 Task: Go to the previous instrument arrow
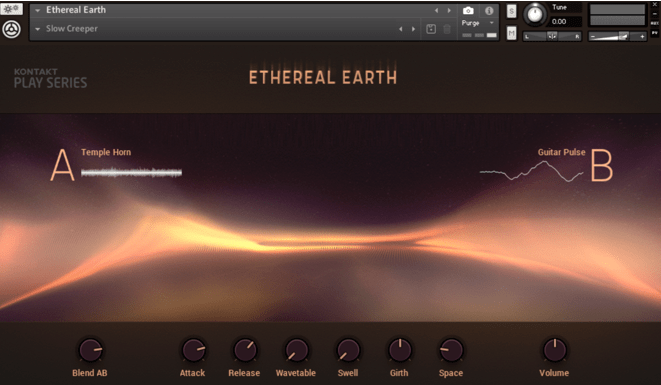pyautogui.click(x=437, y=10)
